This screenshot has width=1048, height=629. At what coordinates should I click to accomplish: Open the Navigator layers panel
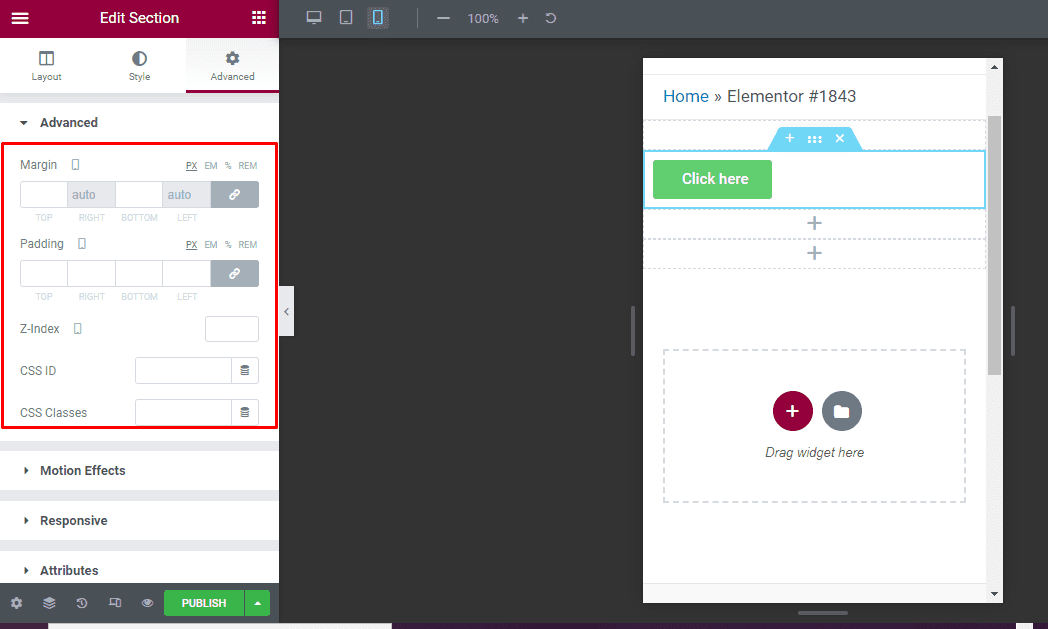point(49,603)
